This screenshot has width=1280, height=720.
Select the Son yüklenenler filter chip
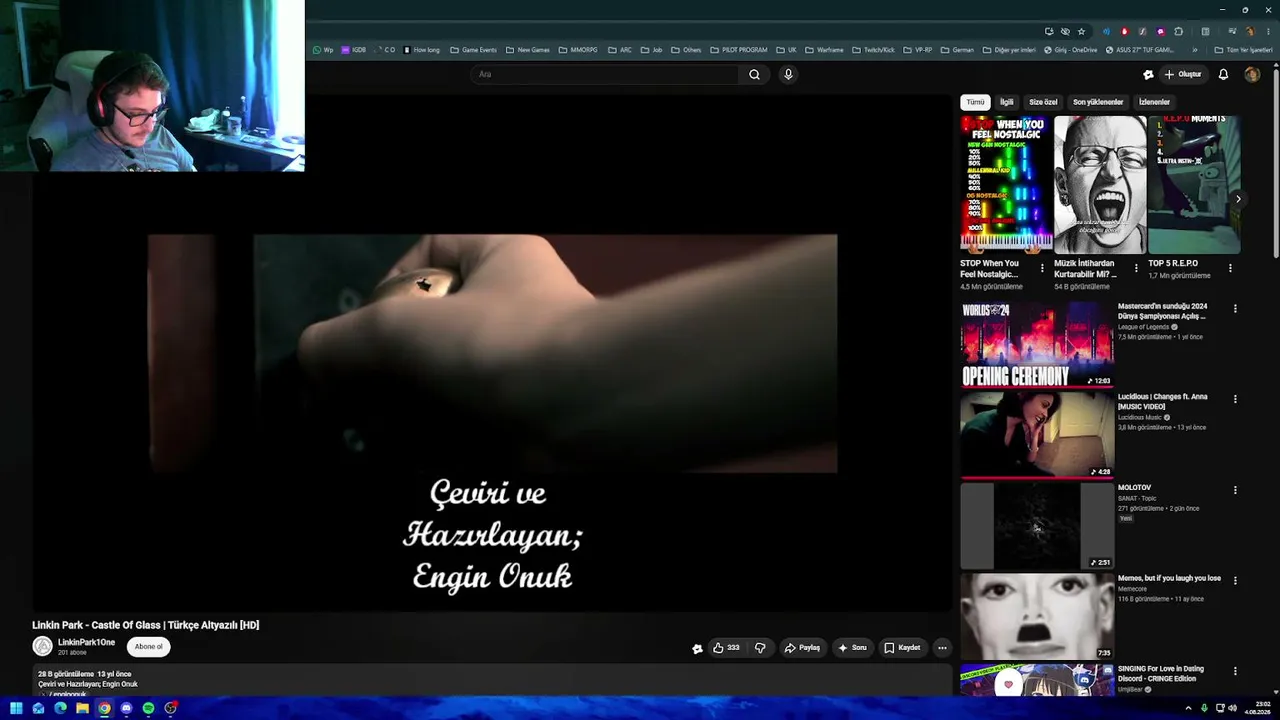(1098, 102)
